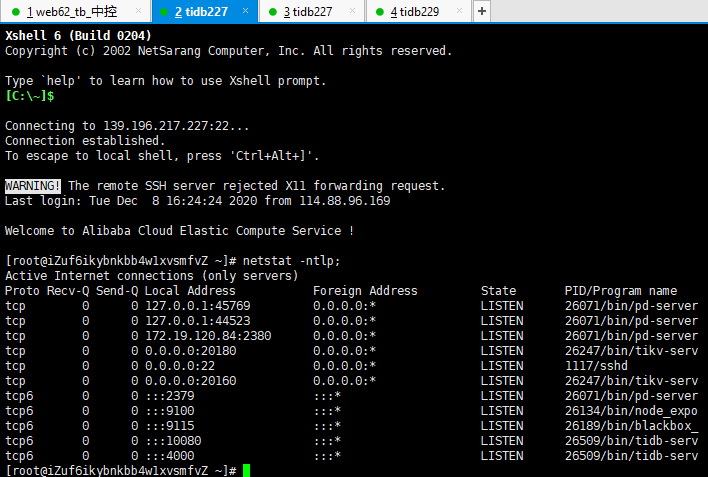Open the tidb229 session tab
This screenshot has width=708, height=477.
click(x=415, y=12)
